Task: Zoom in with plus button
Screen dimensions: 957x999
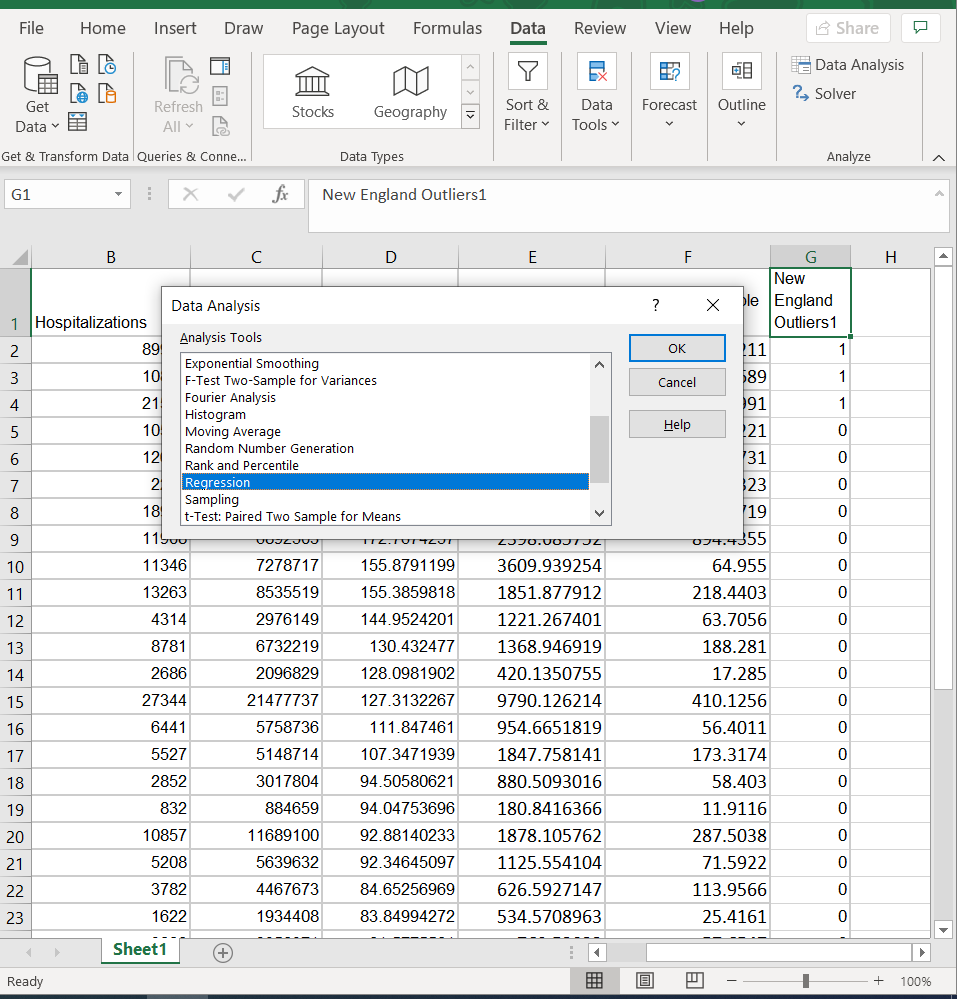Action: 879,981
